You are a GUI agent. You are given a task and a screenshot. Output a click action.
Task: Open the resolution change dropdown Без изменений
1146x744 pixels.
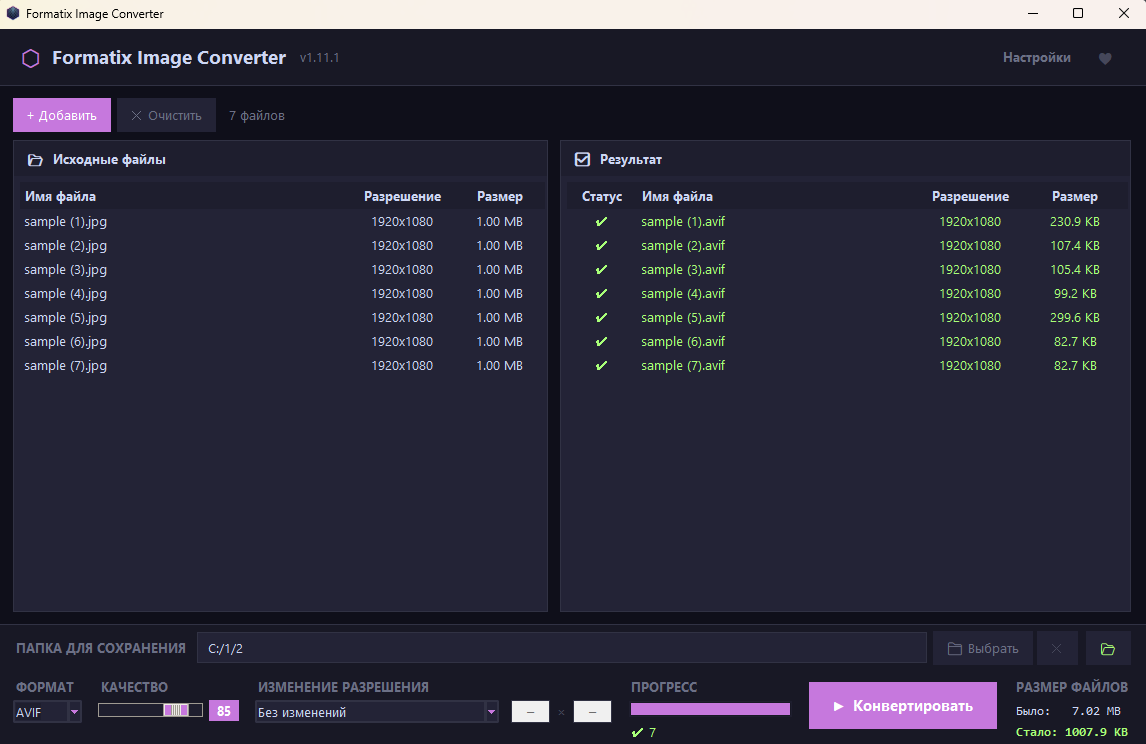click(x=376, y=712)
